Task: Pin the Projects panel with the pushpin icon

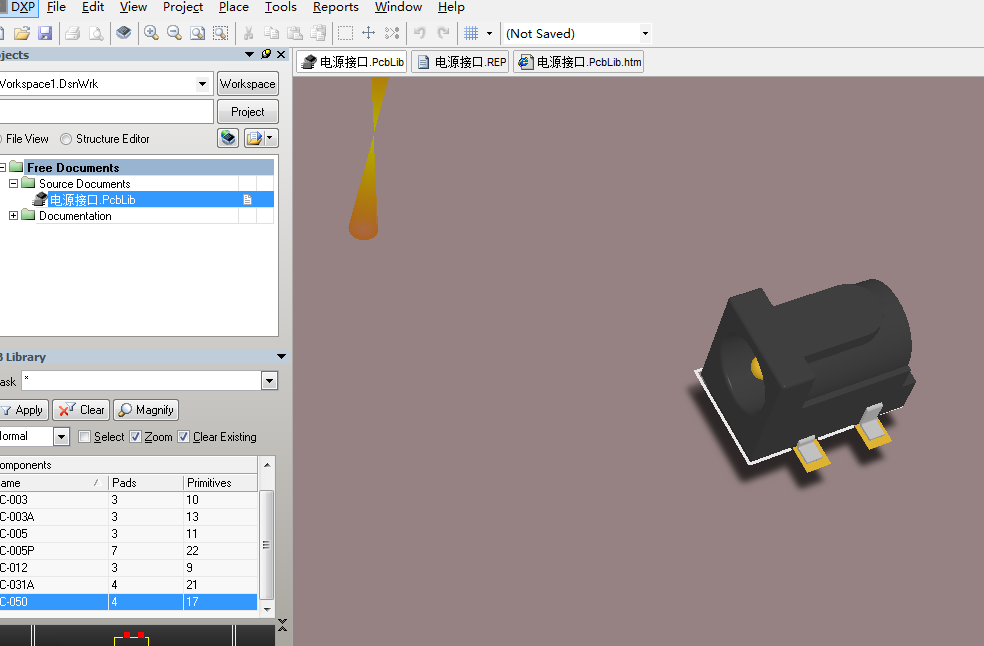Action: [x=266, y=55]
